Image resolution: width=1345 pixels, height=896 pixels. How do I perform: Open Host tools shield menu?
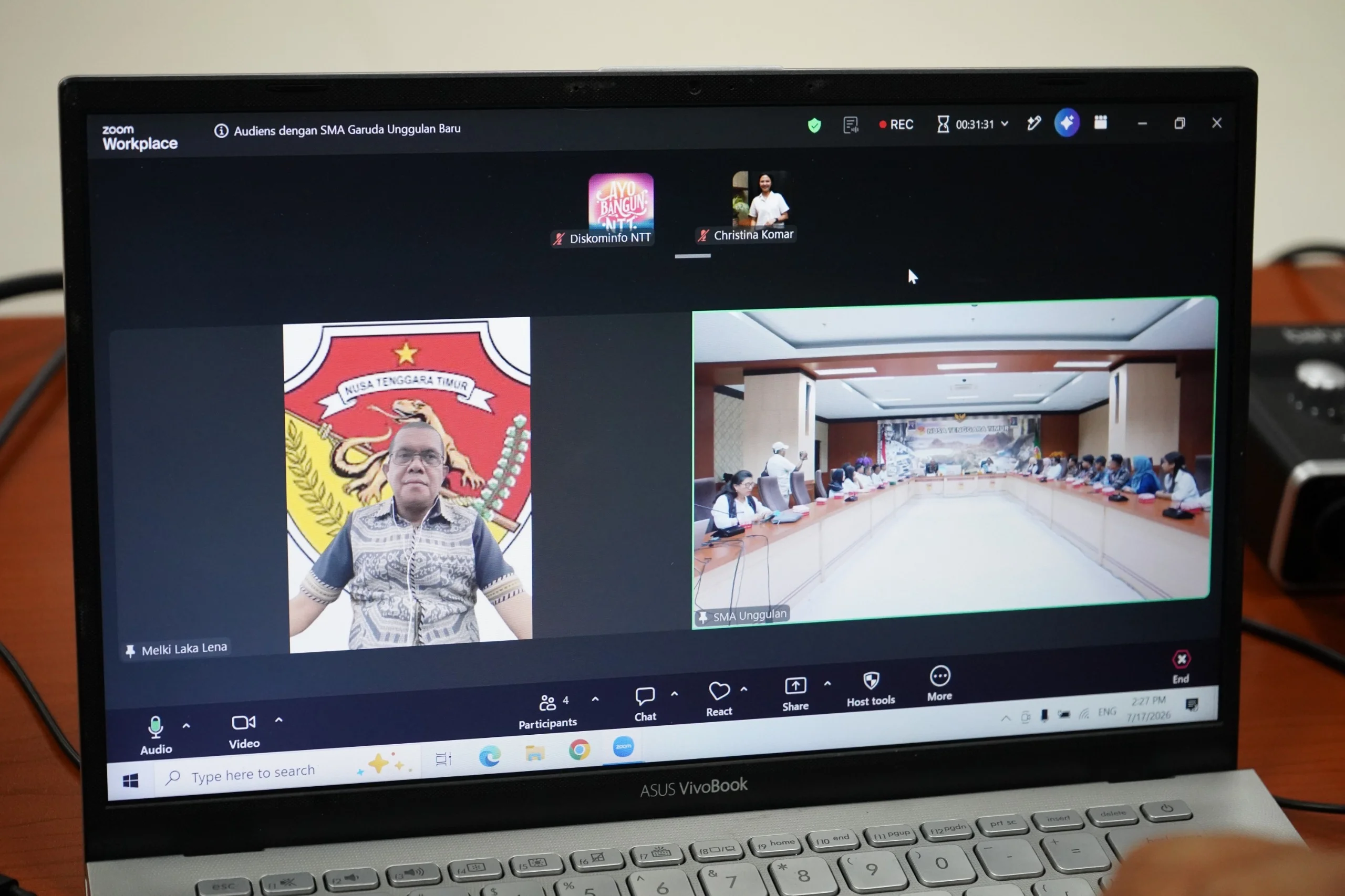pyautogui.click(x=871, y=689)
